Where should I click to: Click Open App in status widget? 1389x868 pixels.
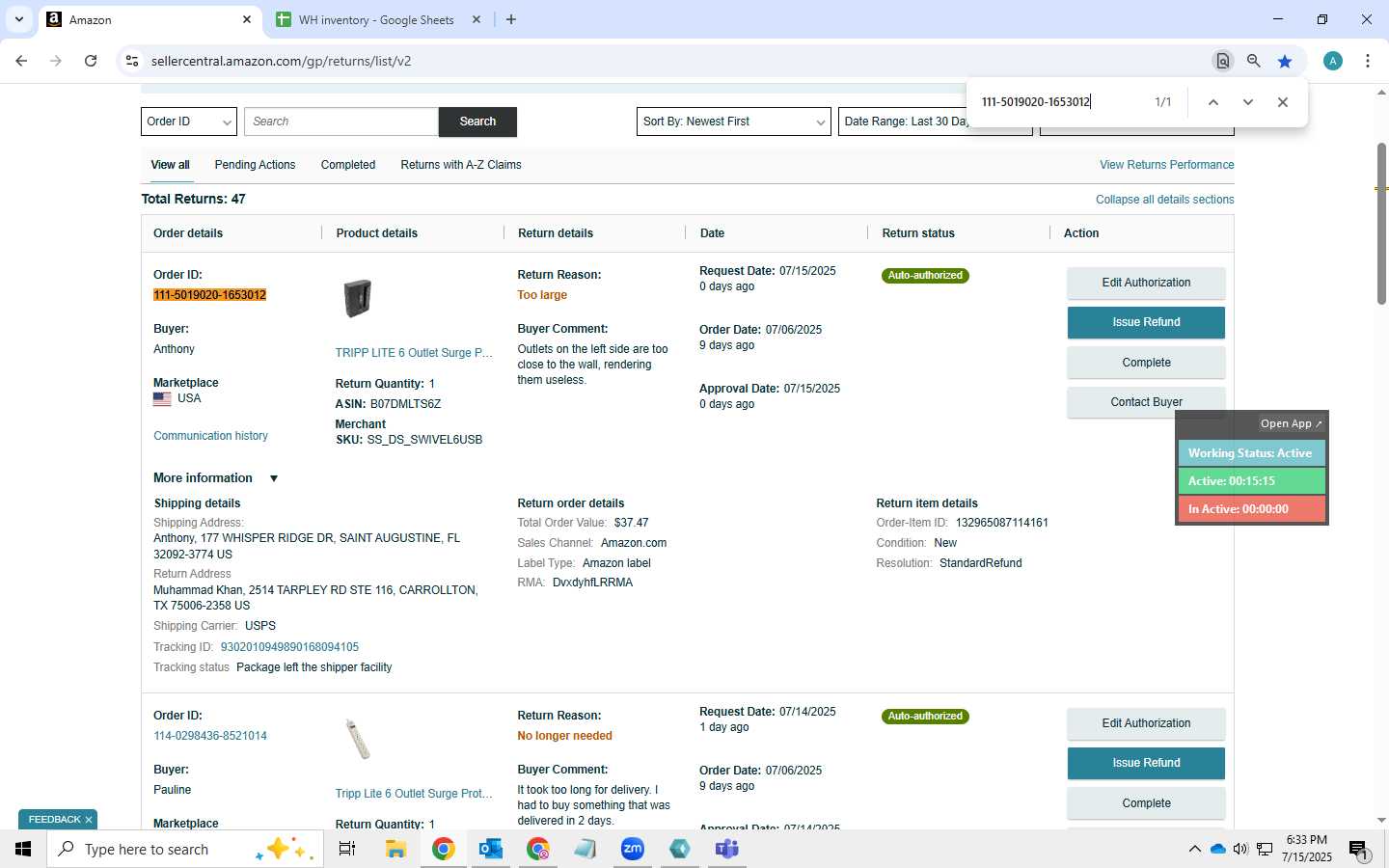[1291, 423]
